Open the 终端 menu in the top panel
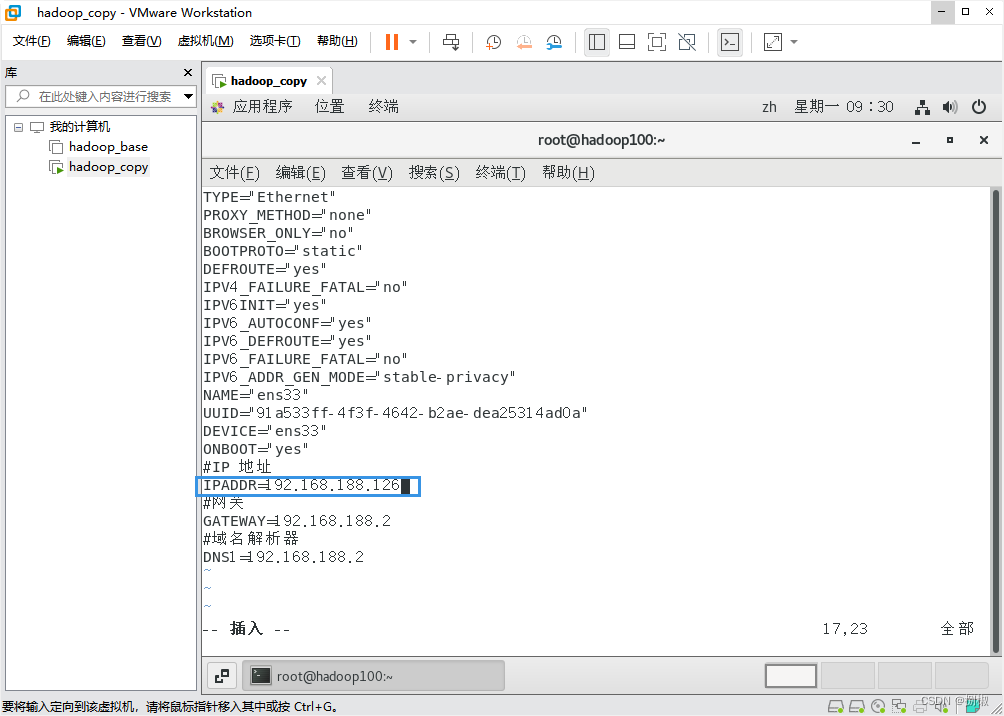This screenshot has width=1004, height=716. 384,106
